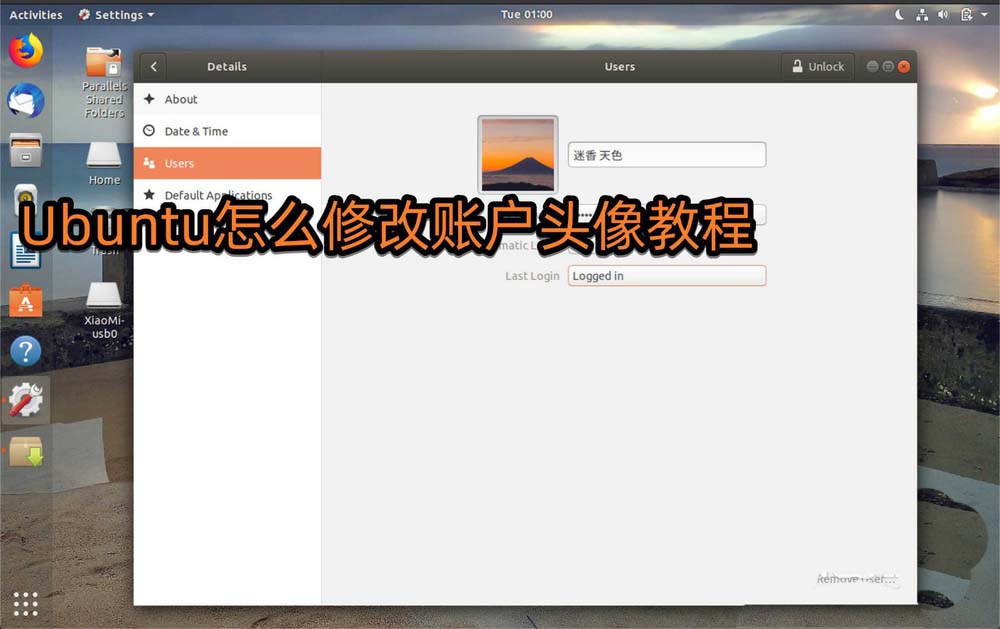Minimize the Settings window

click(872, 66)
